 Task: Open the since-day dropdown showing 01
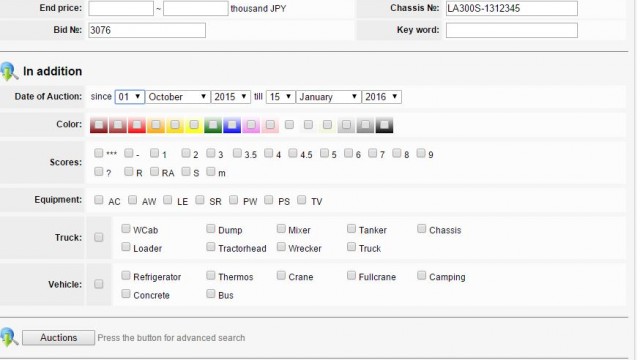(x=130, y=97)
